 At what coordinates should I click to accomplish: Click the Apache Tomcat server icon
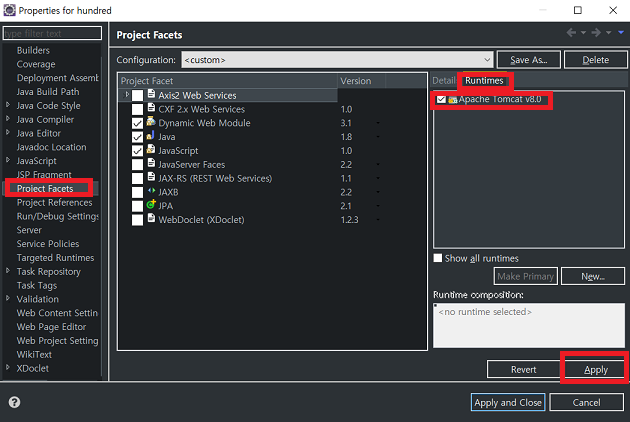click(x=453, y=100)
